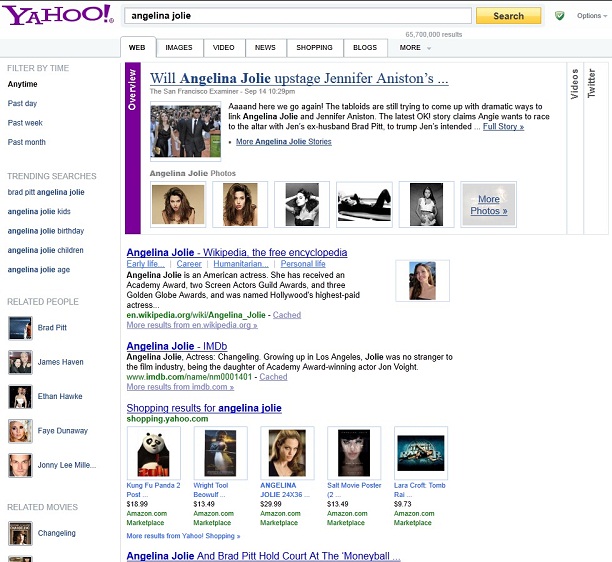The height and width of the screenshot is (562, 612).
Task: Click James Haven's thumbnail photo
Action: [20, 362]
